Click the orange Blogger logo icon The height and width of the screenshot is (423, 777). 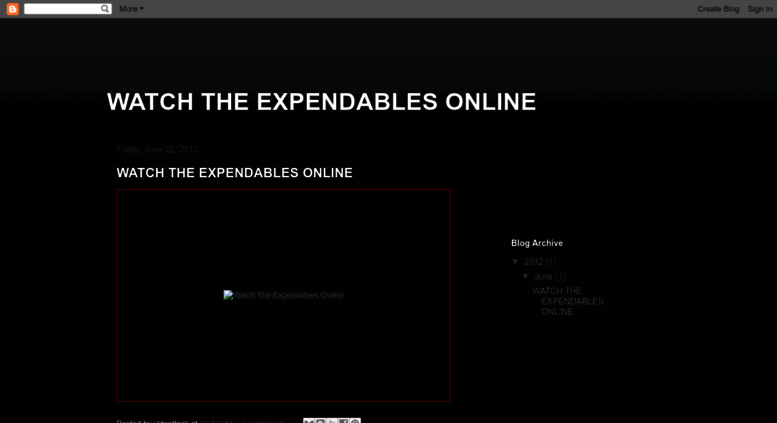12,9
